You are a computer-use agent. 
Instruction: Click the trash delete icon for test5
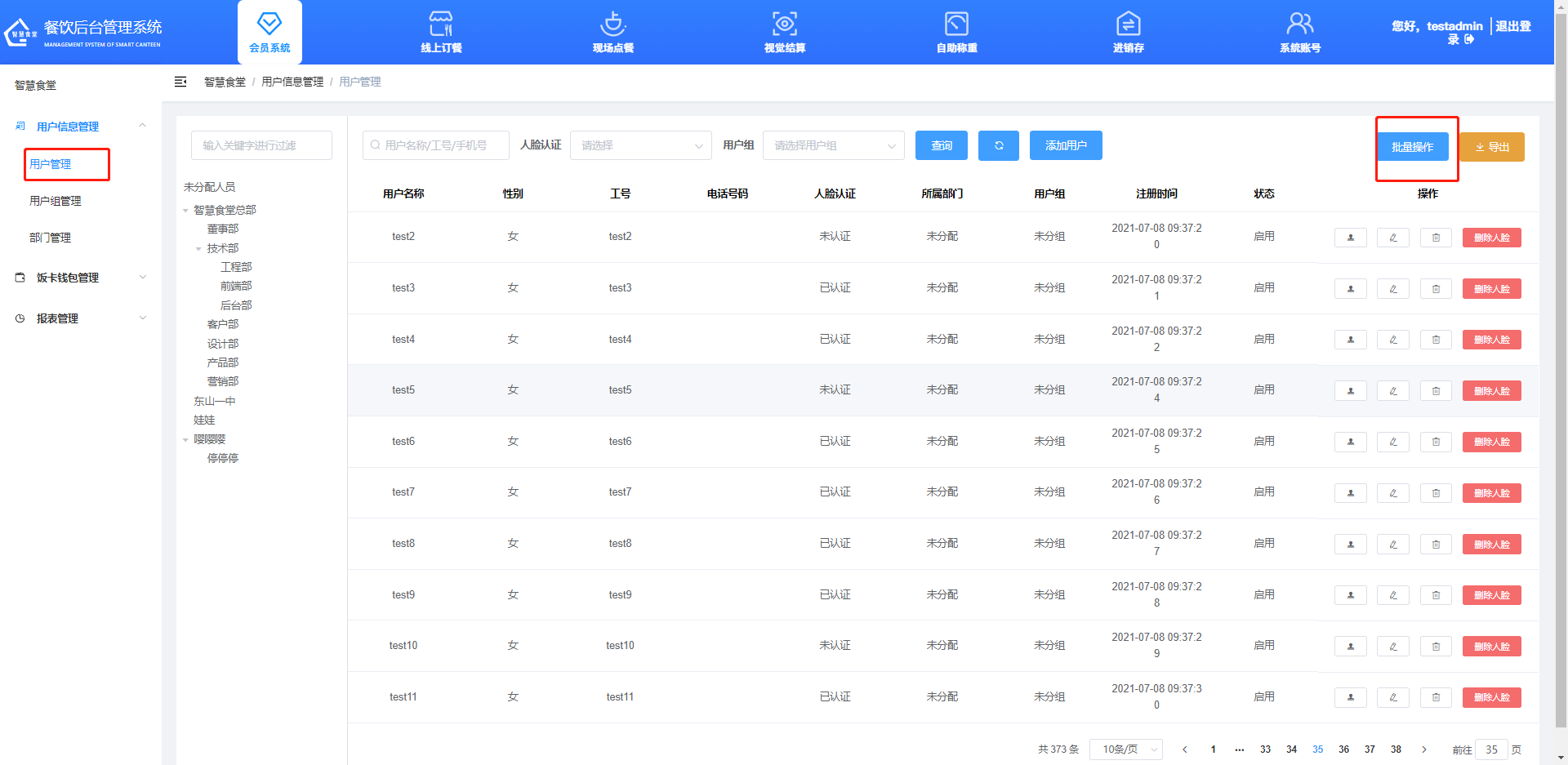(x=1435, y=391)
